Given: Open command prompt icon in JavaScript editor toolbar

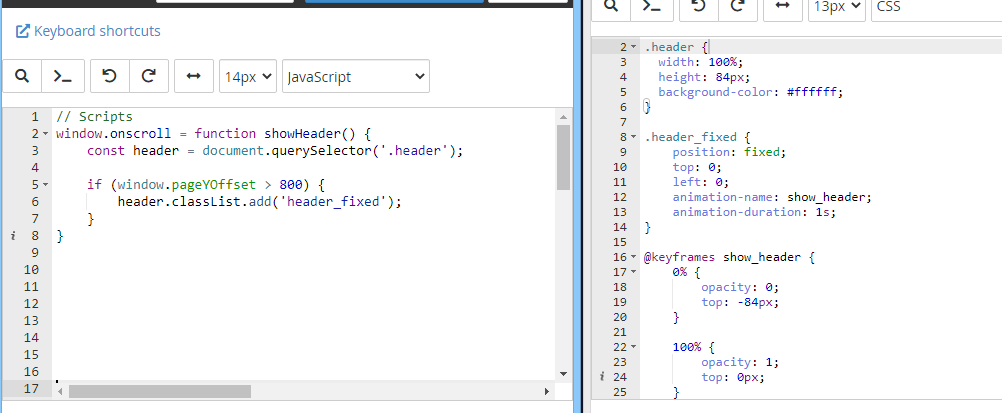Looking at the screenshot, I should 63,77.
